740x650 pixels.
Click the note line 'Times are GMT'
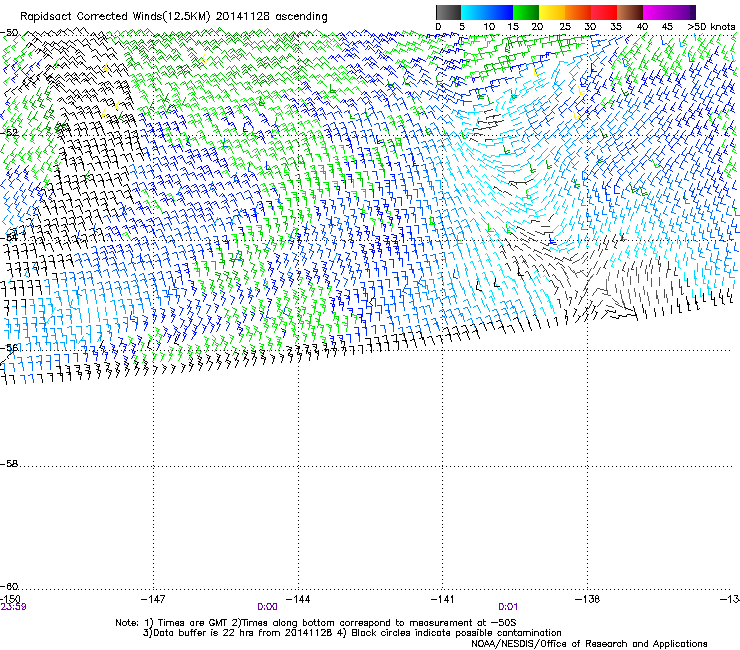pyautogui.click(x=193, y=623)
